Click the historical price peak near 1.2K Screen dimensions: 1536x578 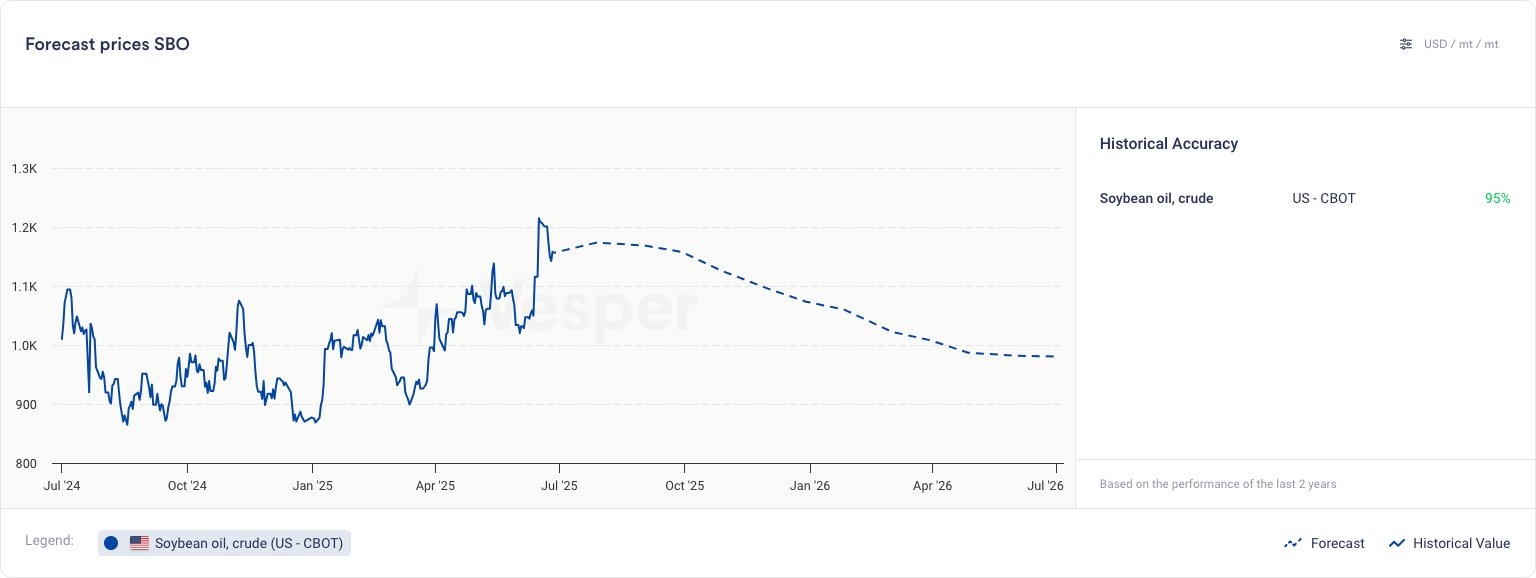(x=539, y=219)
